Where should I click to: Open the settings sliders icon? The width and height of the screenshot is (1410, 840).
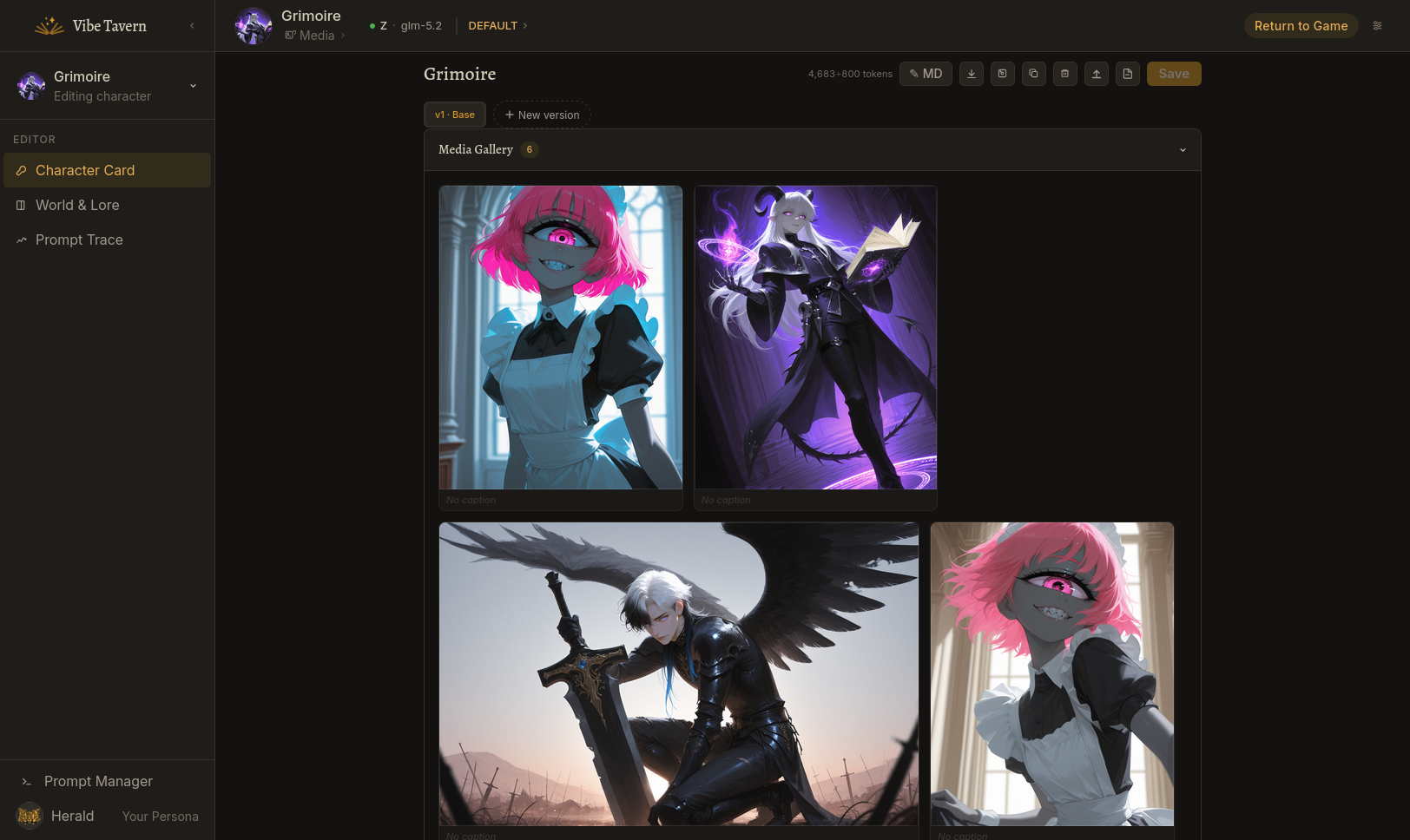pyautogui.click(x=1377, y=26)
